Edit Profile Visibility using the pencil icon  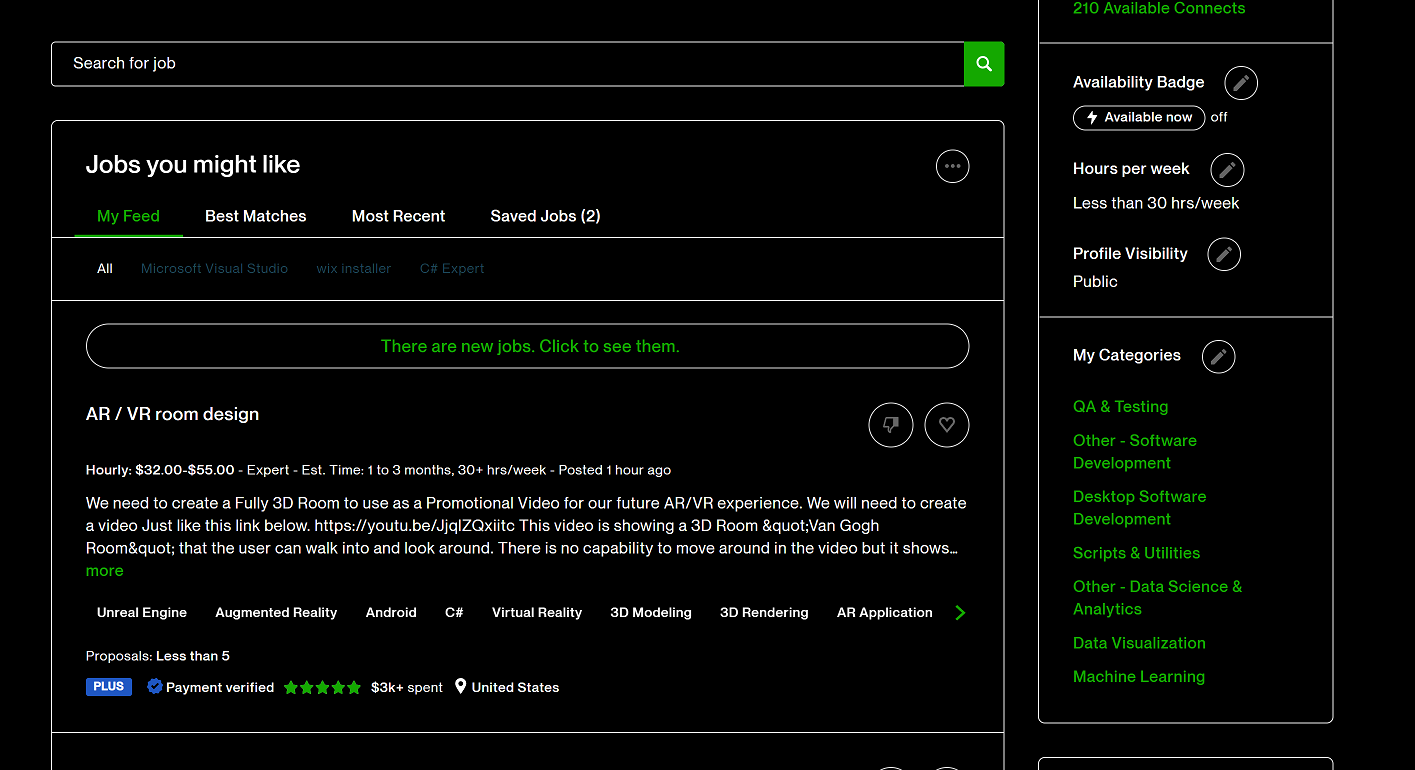1224,254
